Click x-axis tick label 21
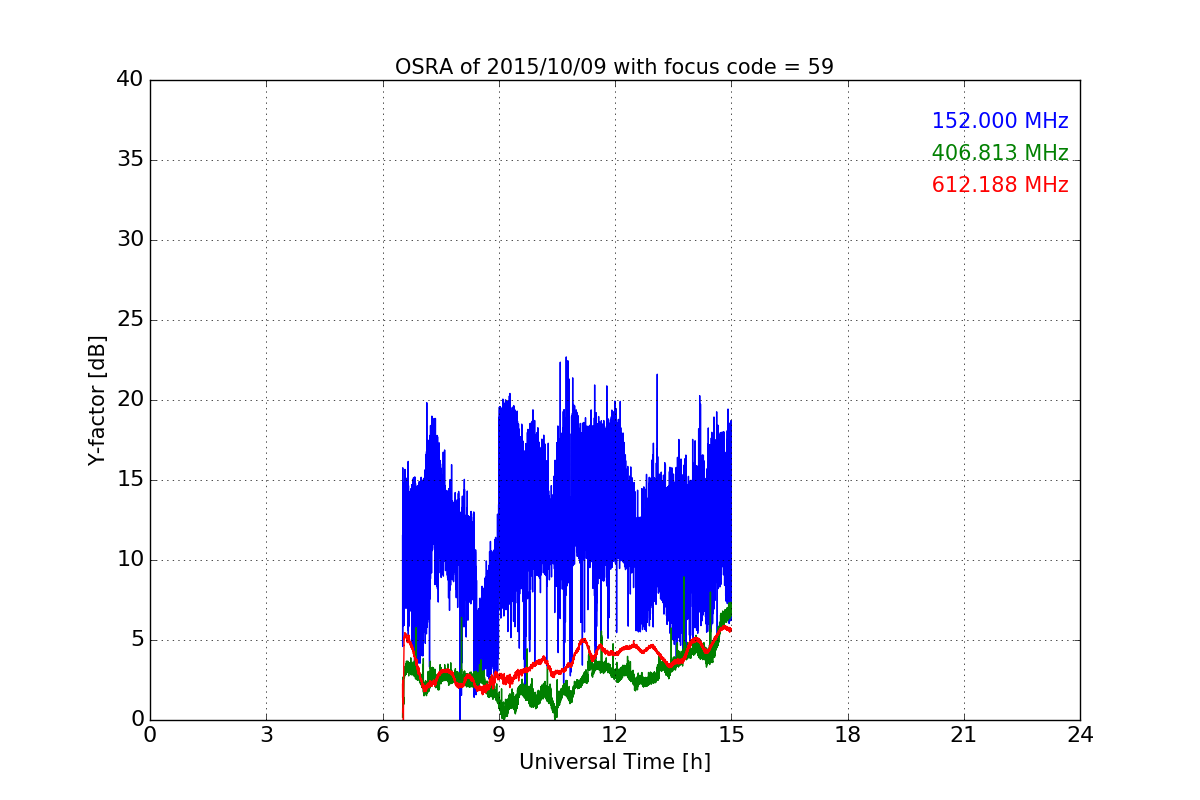The height and width of the screenshot is (800, 1200). pyautogui.click(x=964, y=735)
